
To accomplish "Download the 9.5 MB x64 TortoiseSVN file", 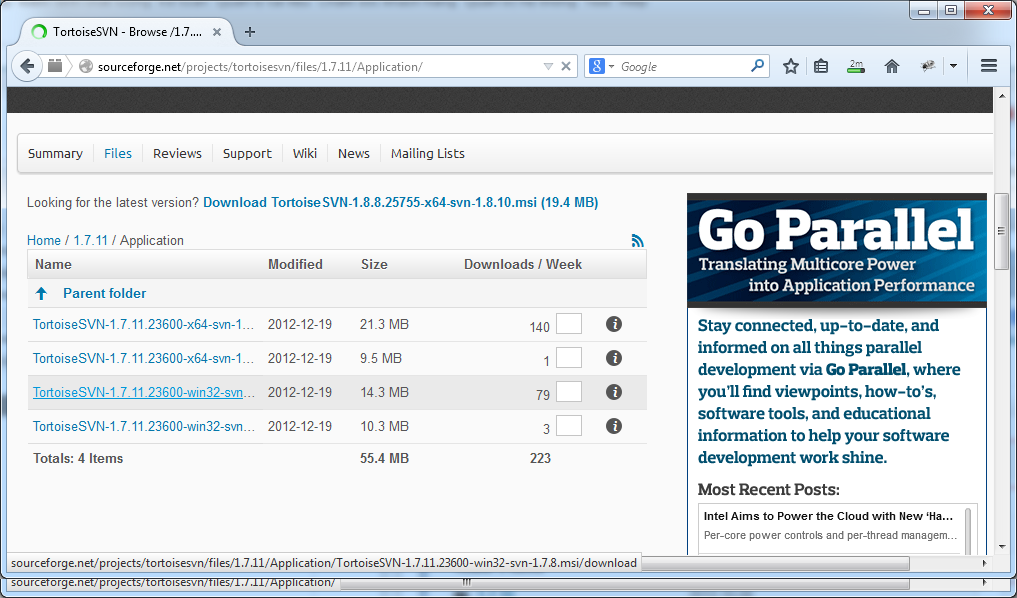I will (143, 358).
